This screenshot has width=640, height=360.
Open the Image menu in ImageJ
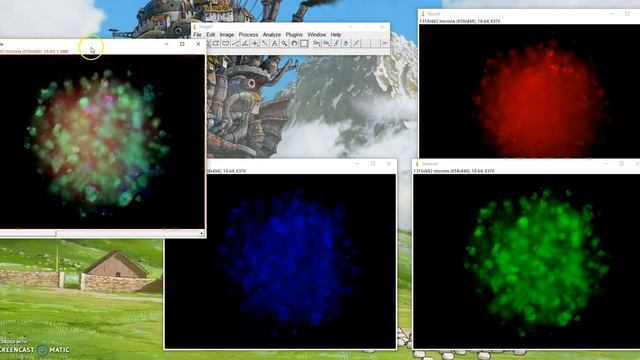click(227, 35)
